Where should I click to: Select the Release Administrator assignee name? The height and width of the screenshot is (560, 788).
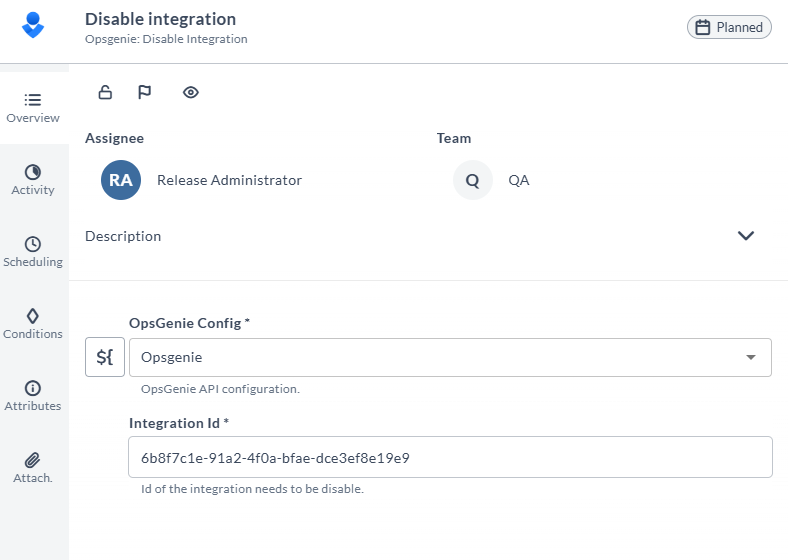pyautogui.click(x=229, y=180)
